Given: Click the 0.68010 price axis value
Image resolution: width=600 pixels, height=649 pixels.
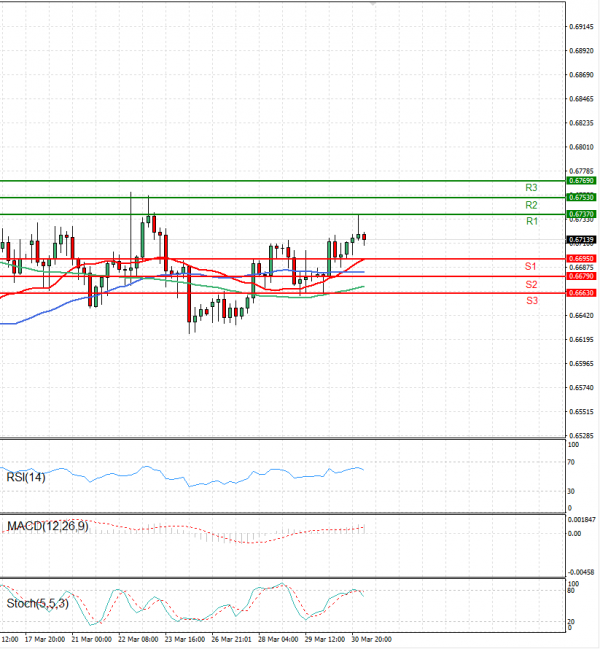Looking at the screenshot, I should (581, 147).
